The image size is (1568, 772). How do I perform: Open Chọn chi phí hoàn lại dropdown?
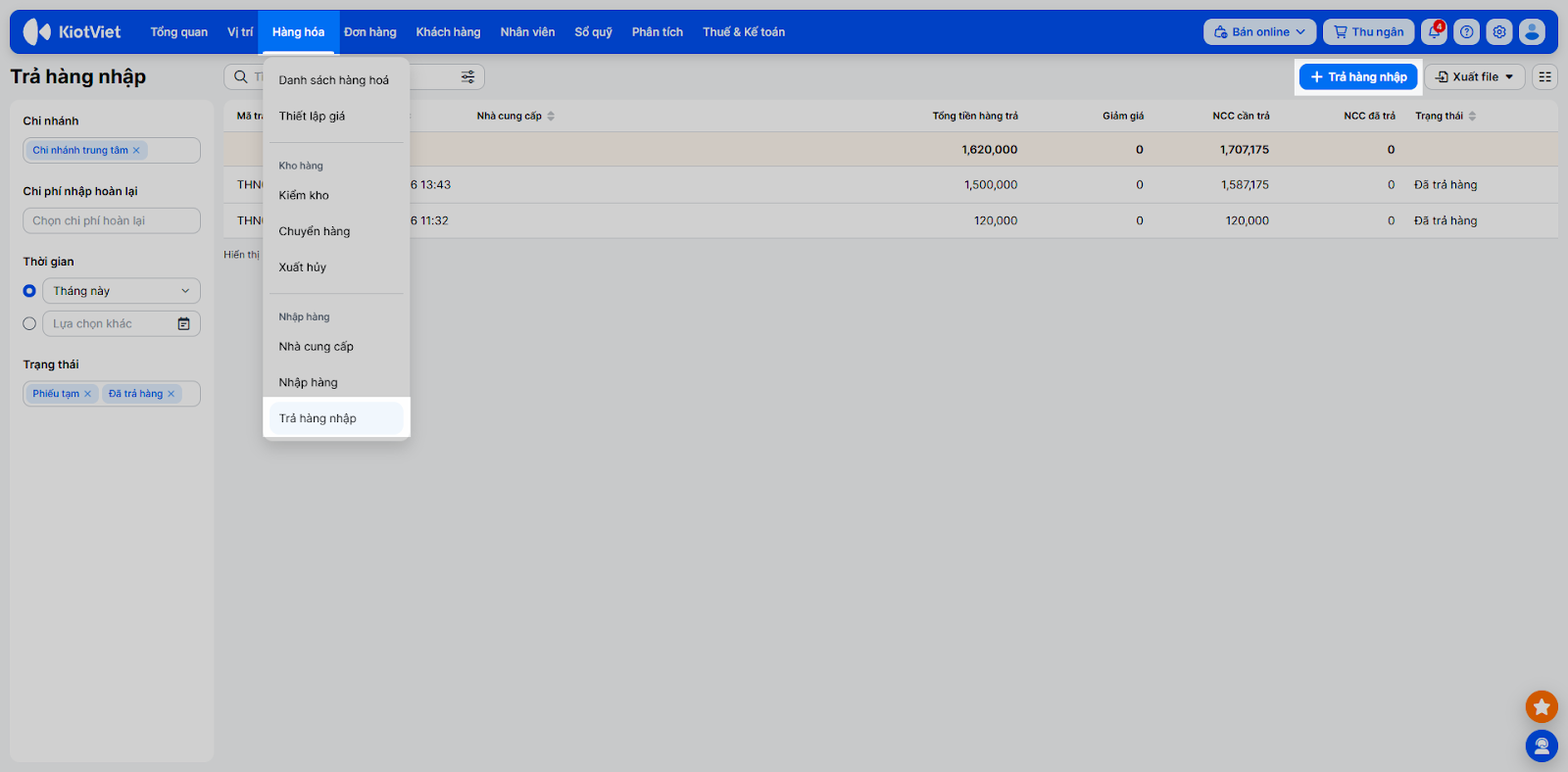tap(112, 220)
